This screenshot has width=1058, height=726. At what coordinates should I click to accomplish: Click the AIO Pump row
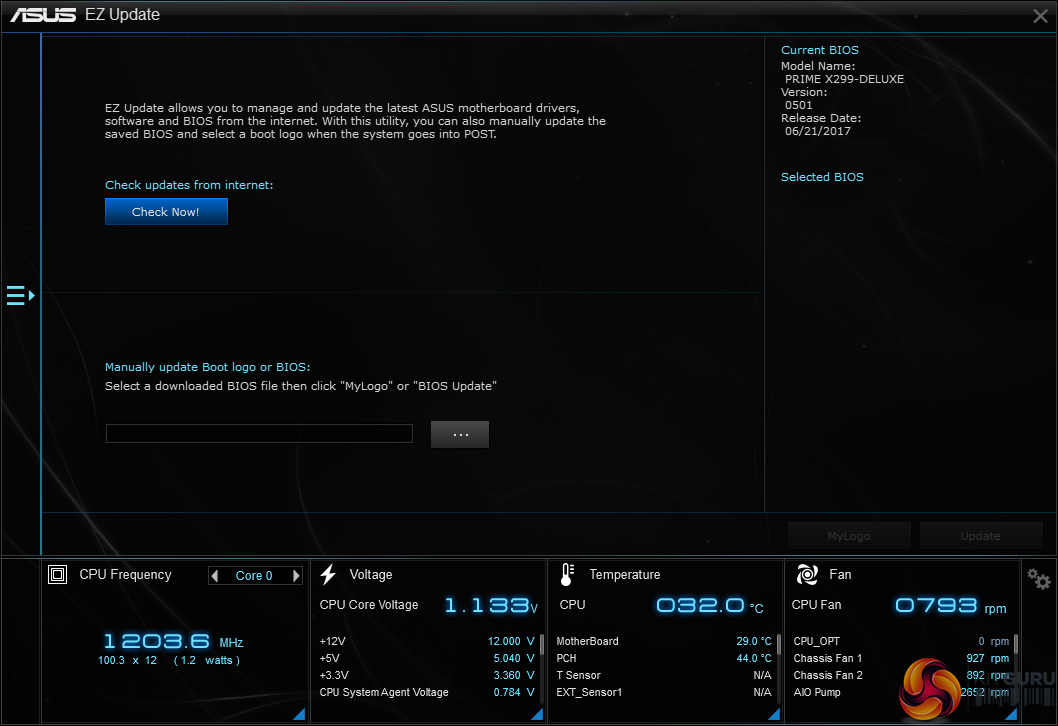pyautogui.click(x=901, y=692)
